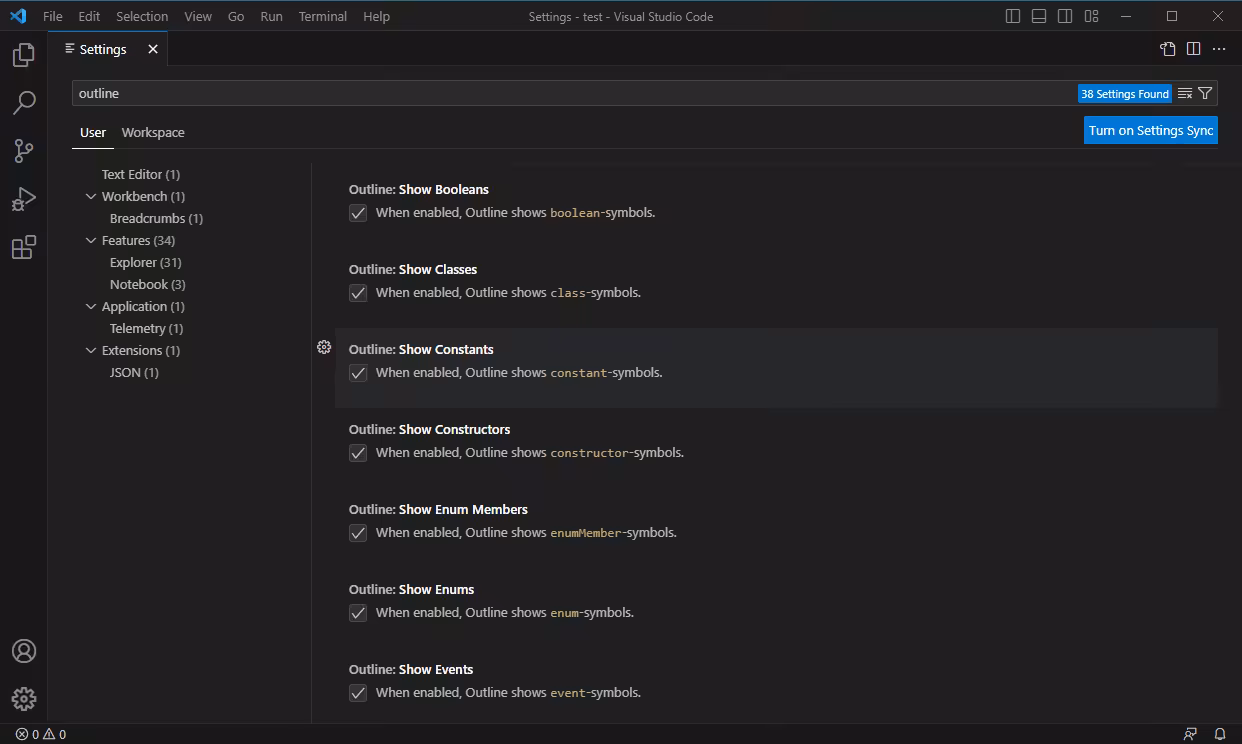Click the Outline: Show Booleans title
Viewport: 1242px width, 744px height.
click(x=419, y=189)
